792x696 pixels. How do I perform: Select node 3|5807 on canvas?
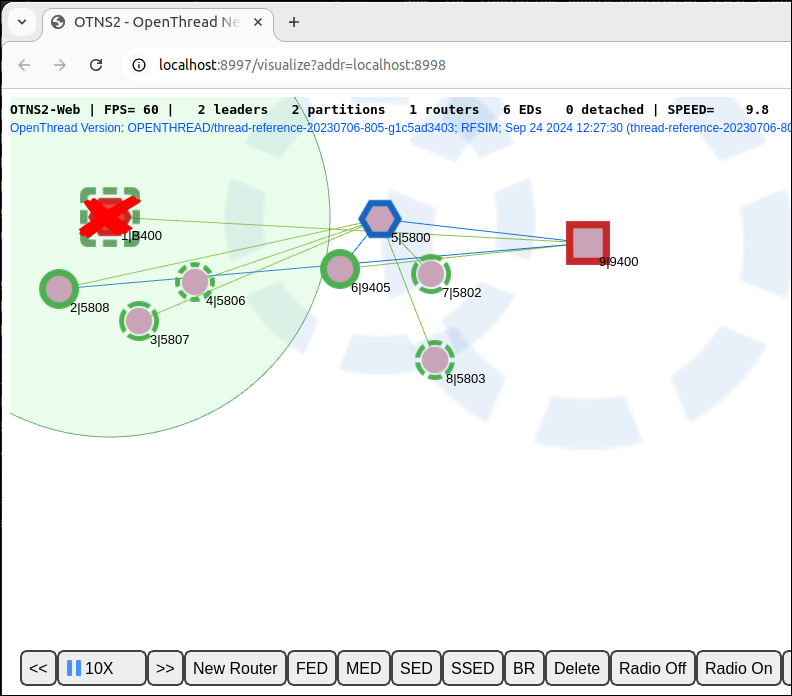139,321
